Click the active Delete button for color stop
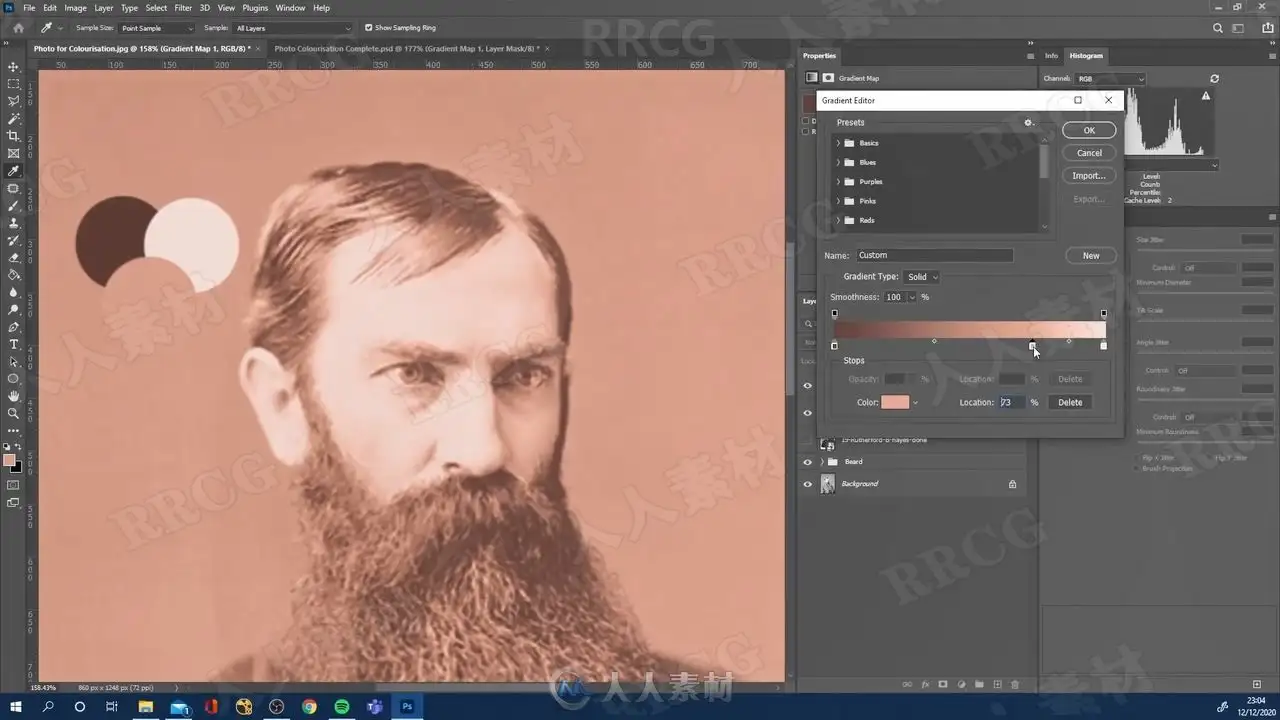 1070,402
